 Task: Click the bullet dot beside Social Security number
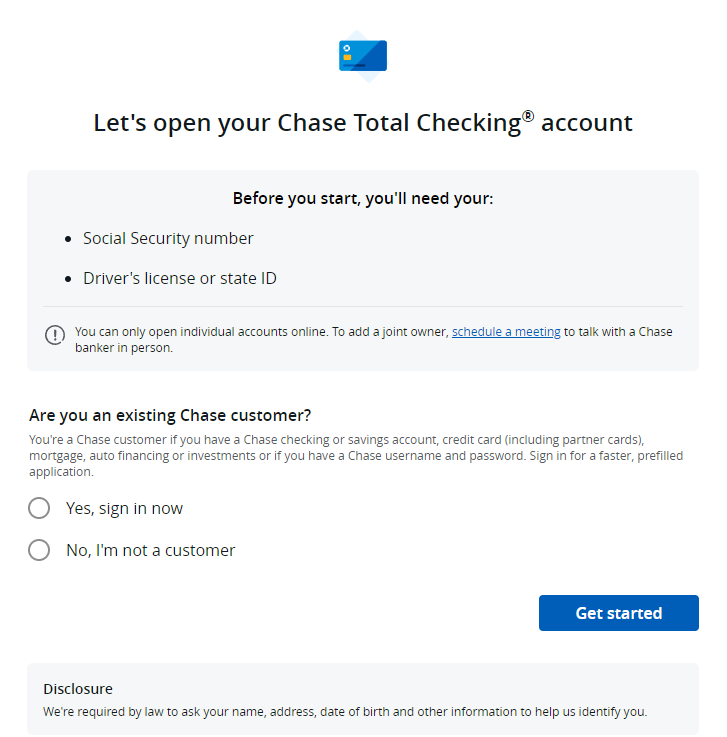[x=68, y=239]
